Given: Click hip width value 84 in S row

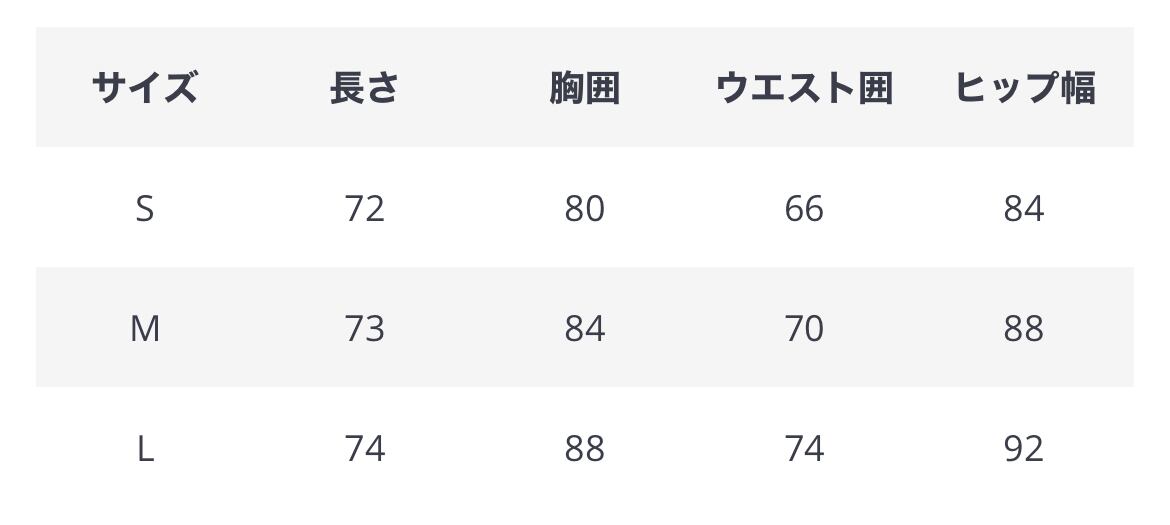Looking at the screenshot, I should click(1024, 209).
